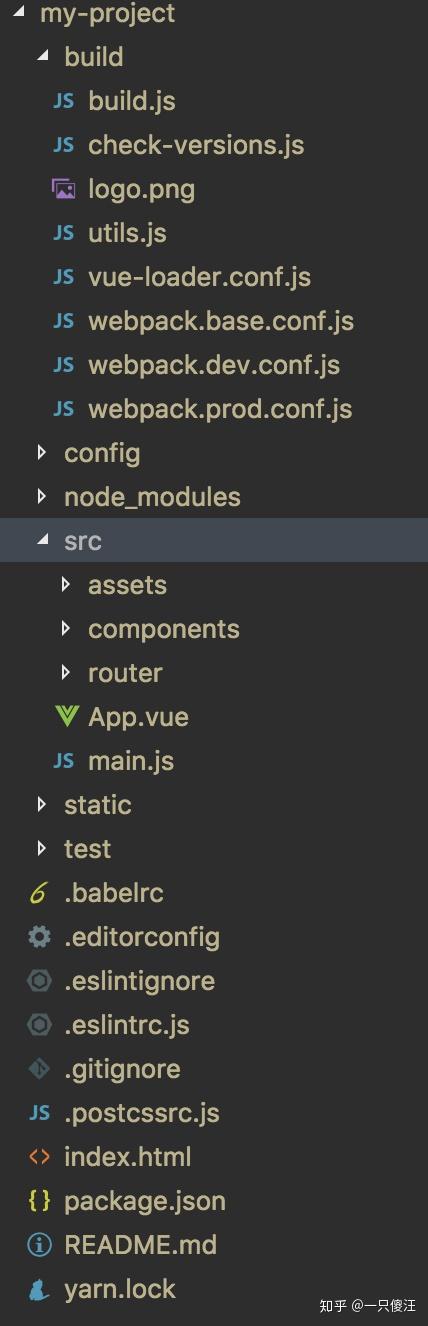This screenshot has width=428, height=1326.
Task: Click the gear icon beside .editorconfig
Action: [x=39, y=936]
